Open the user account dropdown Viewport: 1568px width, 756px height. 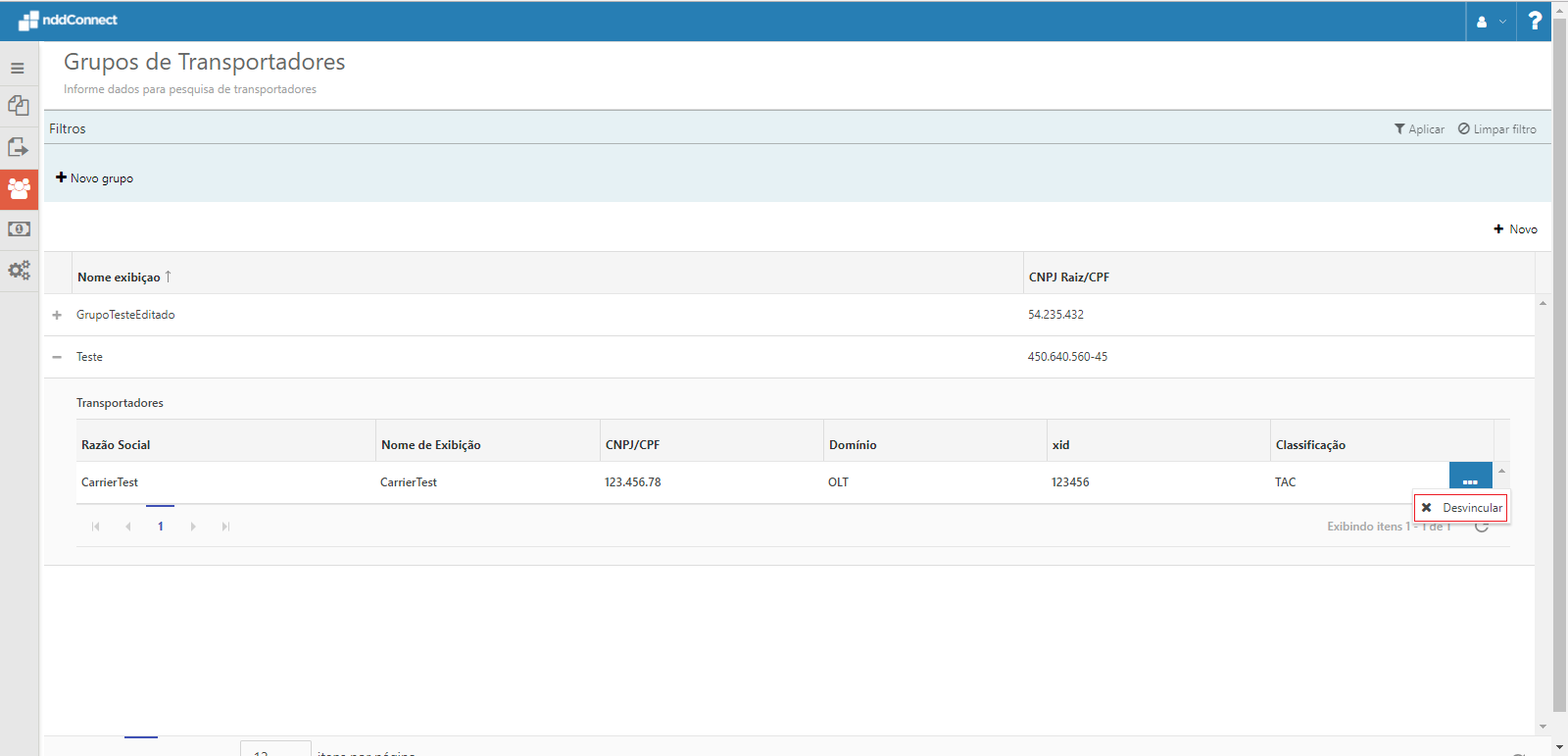point(1491,22)
